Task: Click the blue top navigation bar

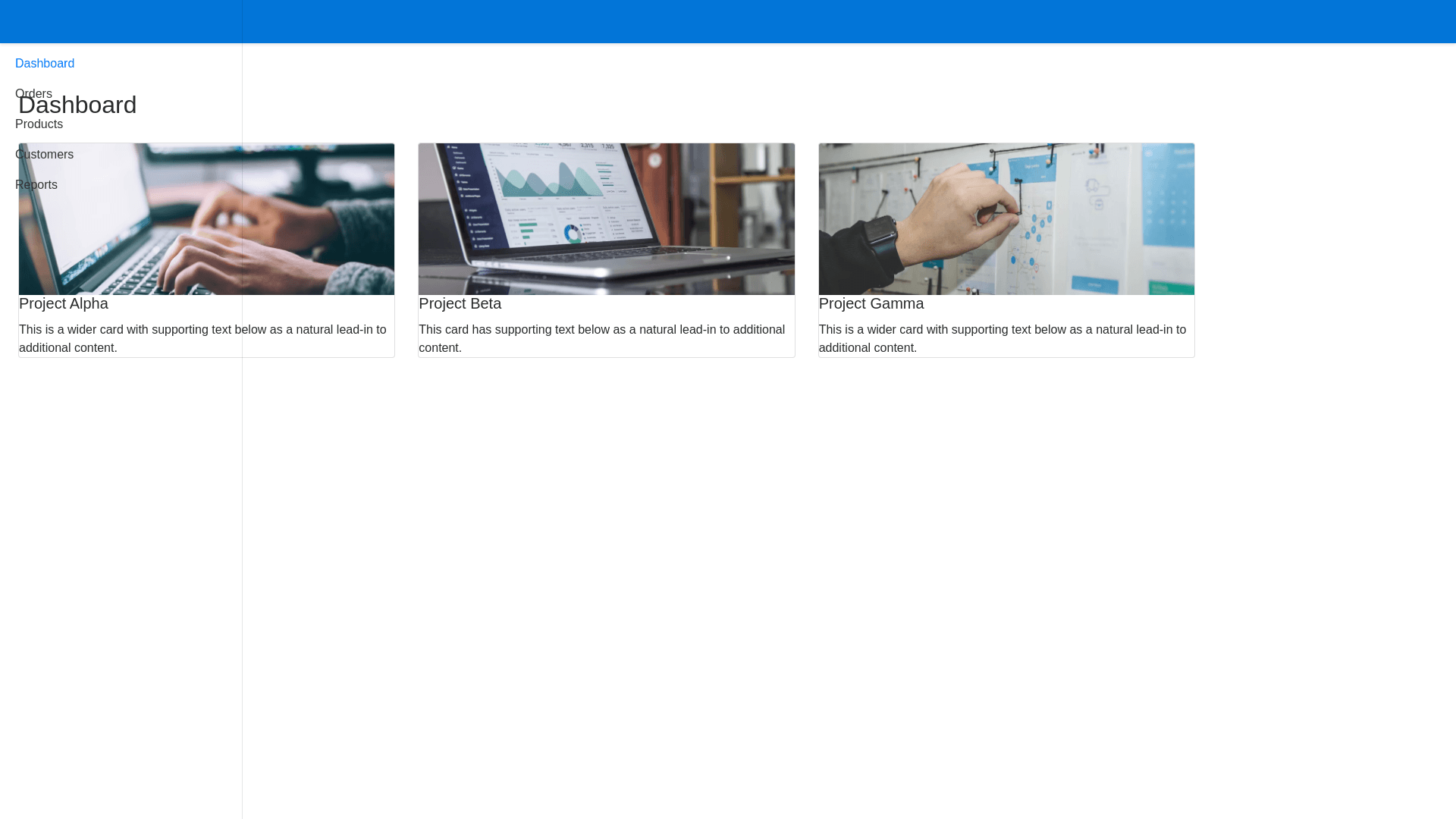Action: pyautogui.click(x=834, y=21)
